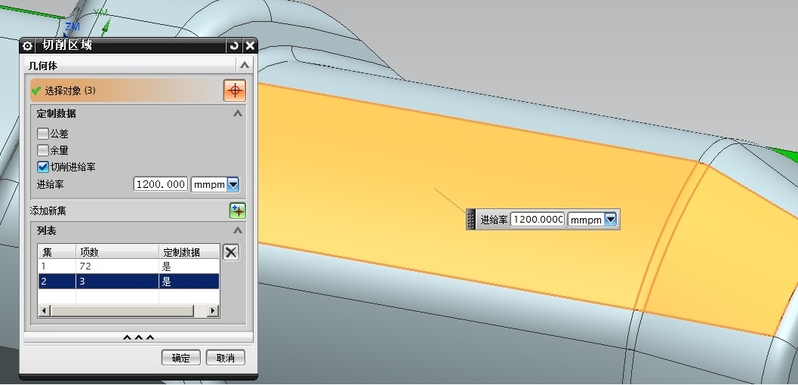Uncheck the 切削进给率 checkbox
The image size is (798, 385).
pyautogui.click(x=43, y=167)
